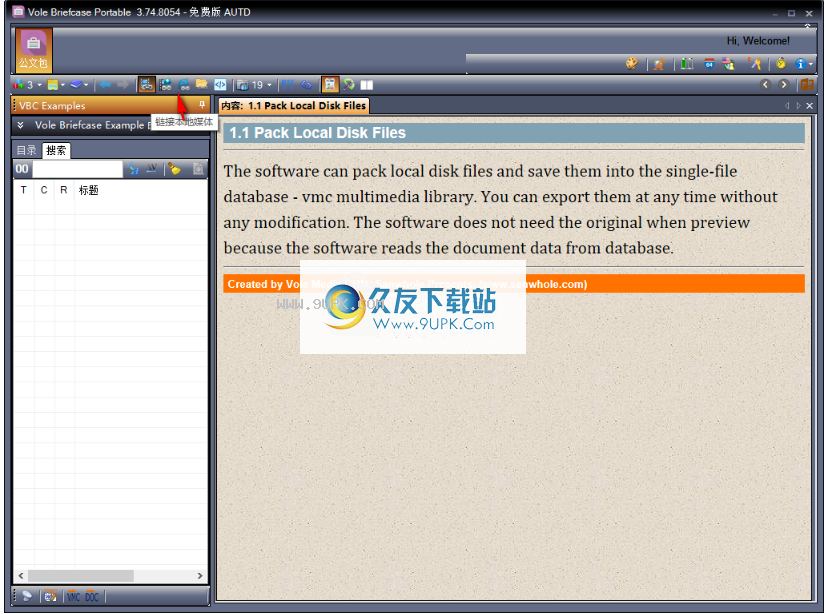This screenshot has width=826, height=614.
Task: Click the link local media icon
Action: coord(183,85)
